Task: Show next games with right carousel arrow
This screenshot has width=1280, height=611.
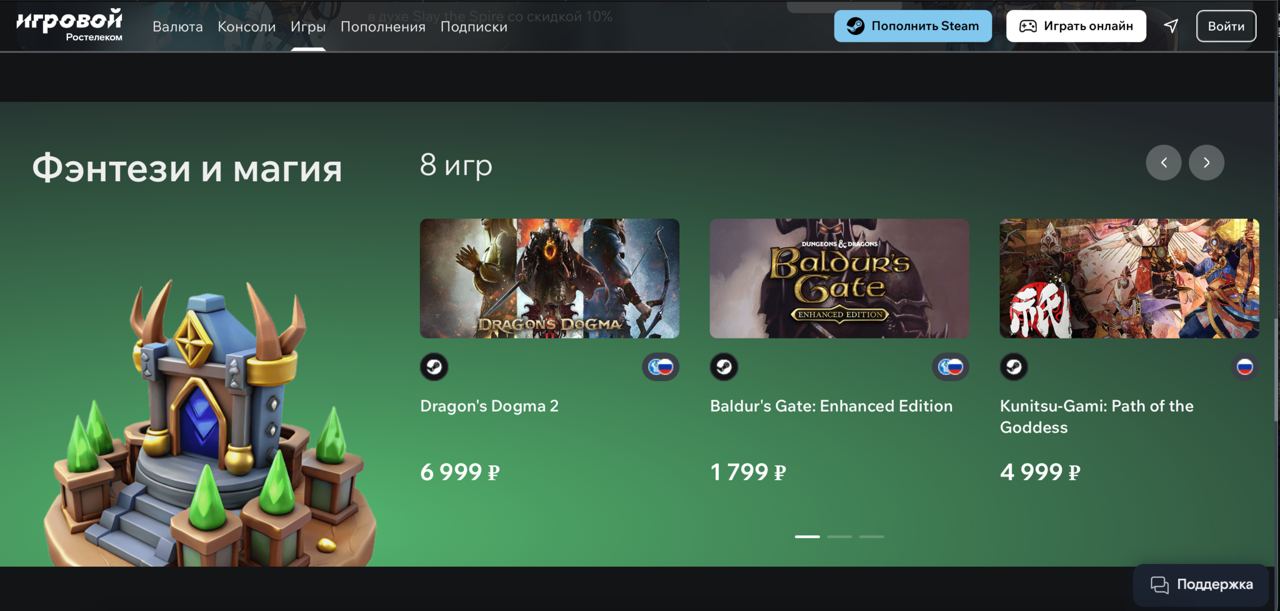Action: [1206, 163]
